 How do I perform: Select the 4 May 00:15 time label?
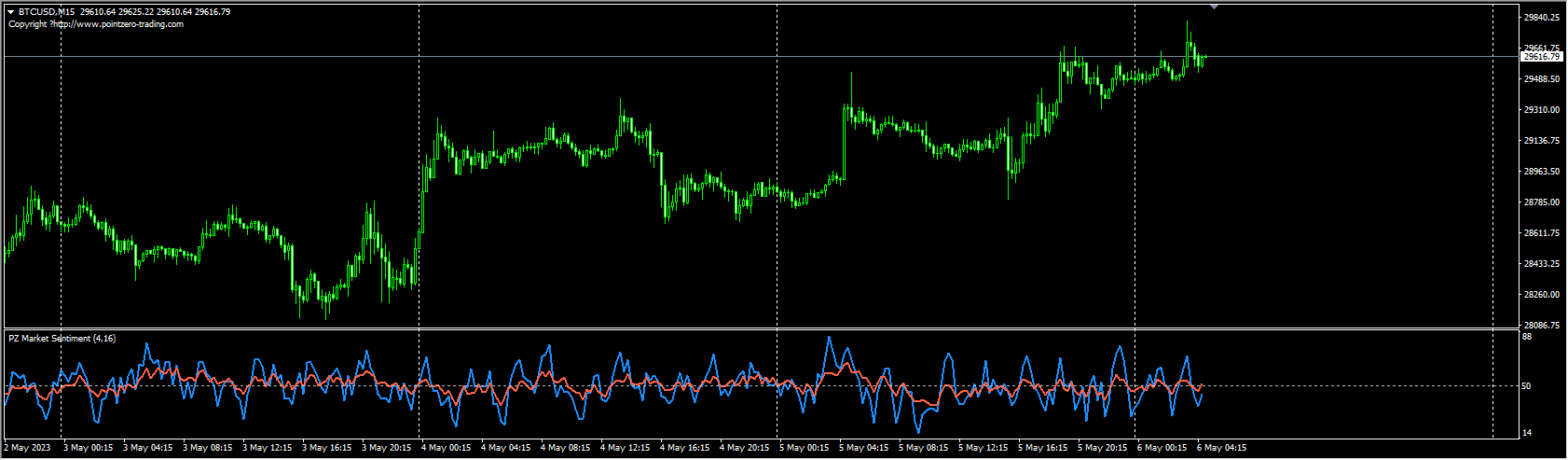(445, 448)
